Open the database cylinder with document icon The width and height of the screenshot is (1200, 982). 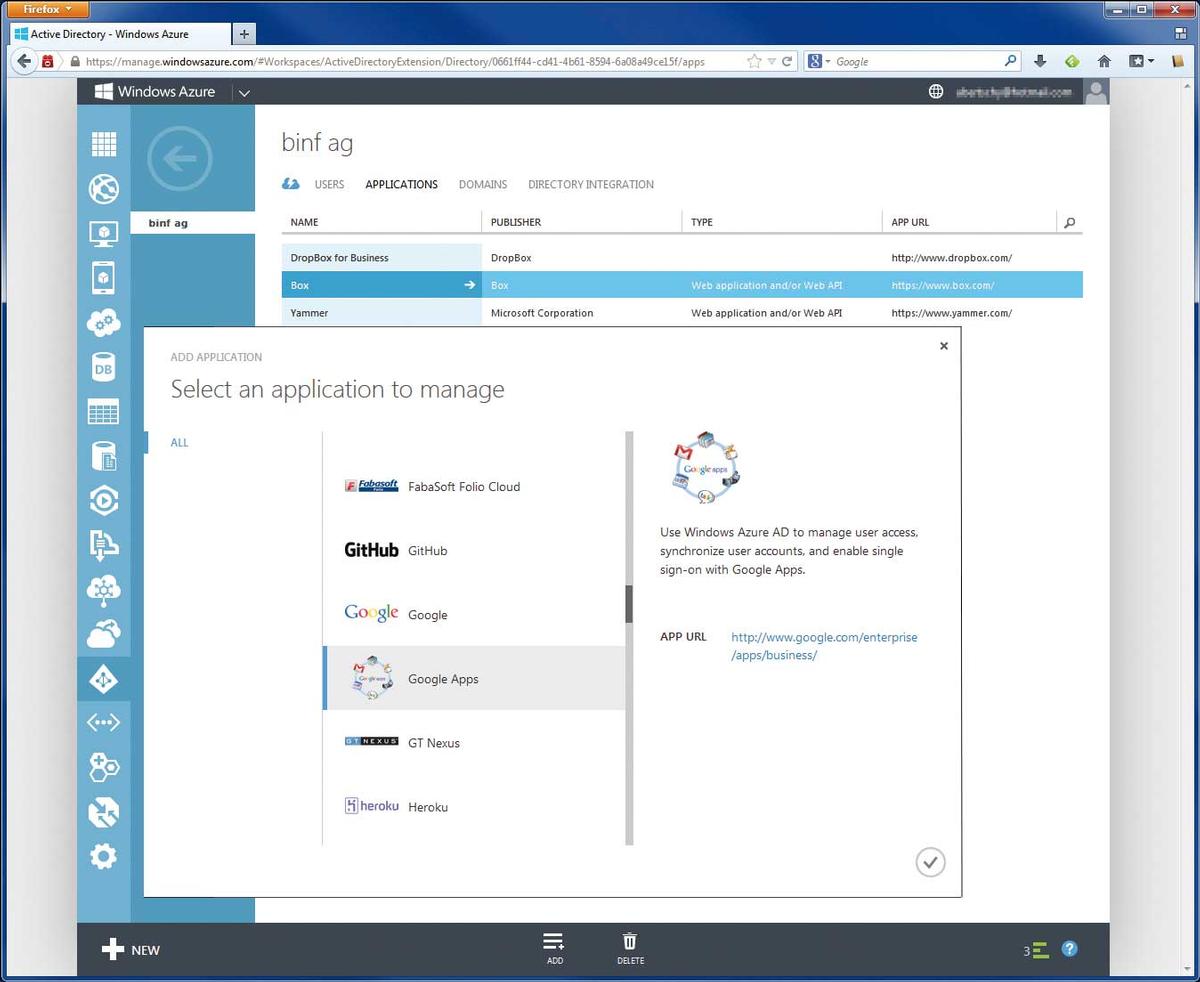104,456
